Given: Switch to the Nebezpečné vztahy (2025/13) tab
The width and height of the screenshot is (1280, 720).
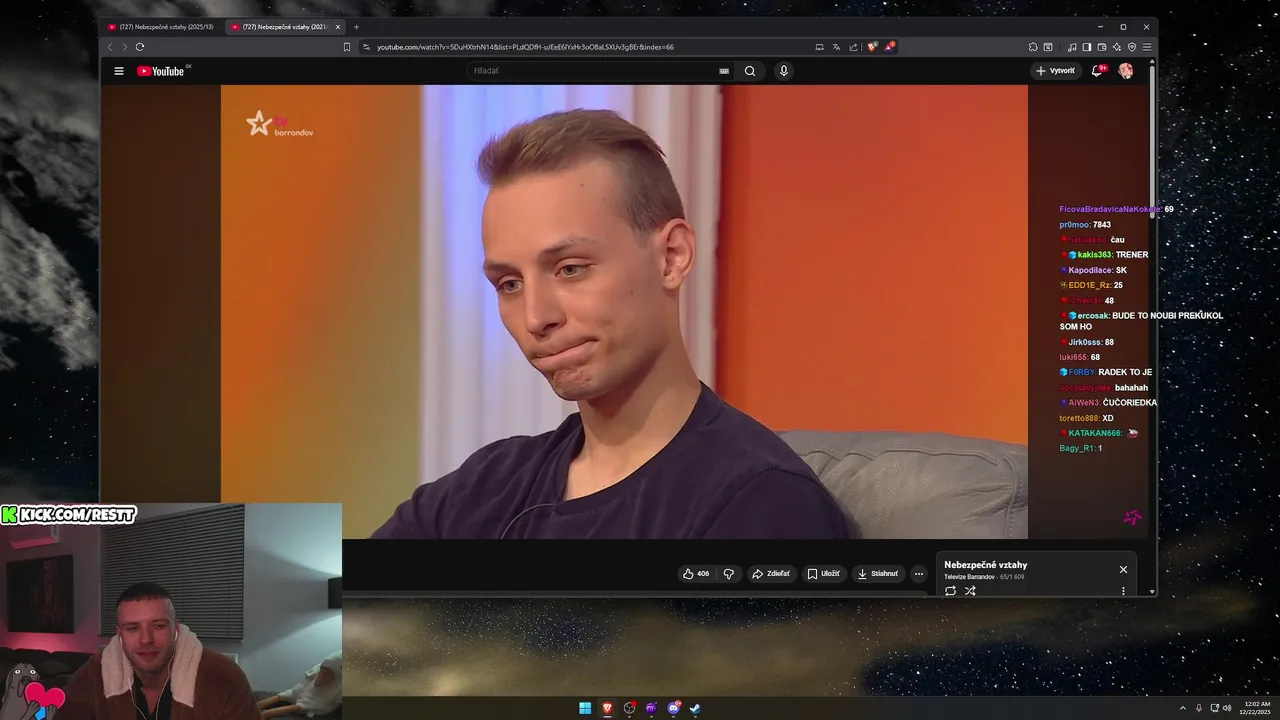Looking at the screenshot, I should (x=160, y=27).
